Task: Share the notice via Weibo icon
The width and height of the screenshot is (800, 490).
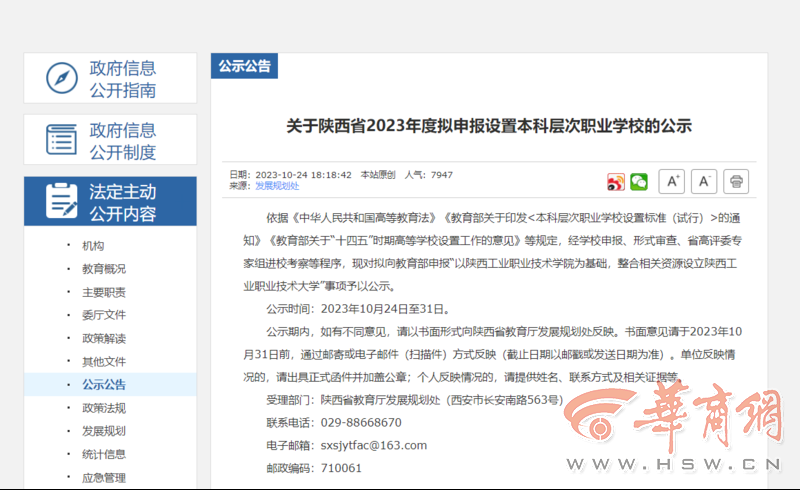Action: pos(616,182)
